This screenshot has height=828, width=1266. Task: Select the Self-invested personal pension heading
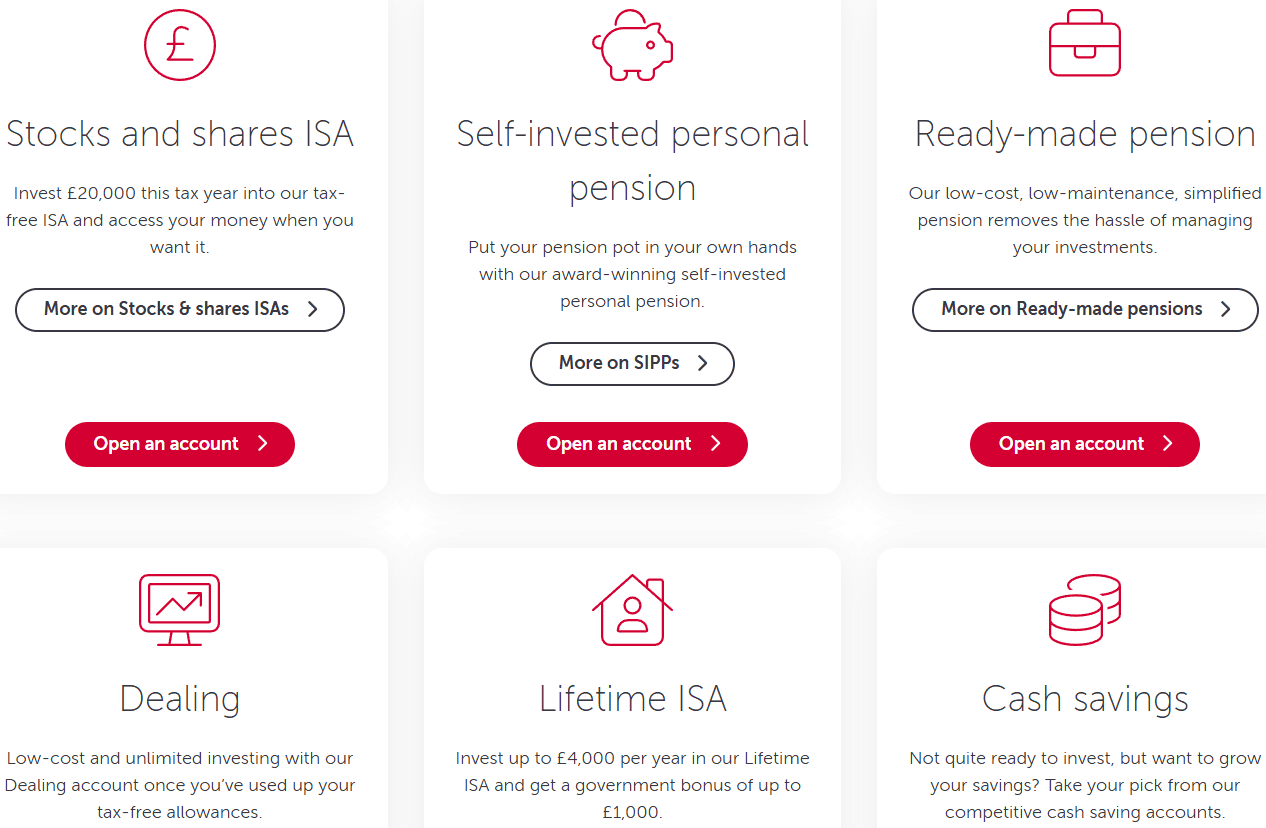pos(632,161)
